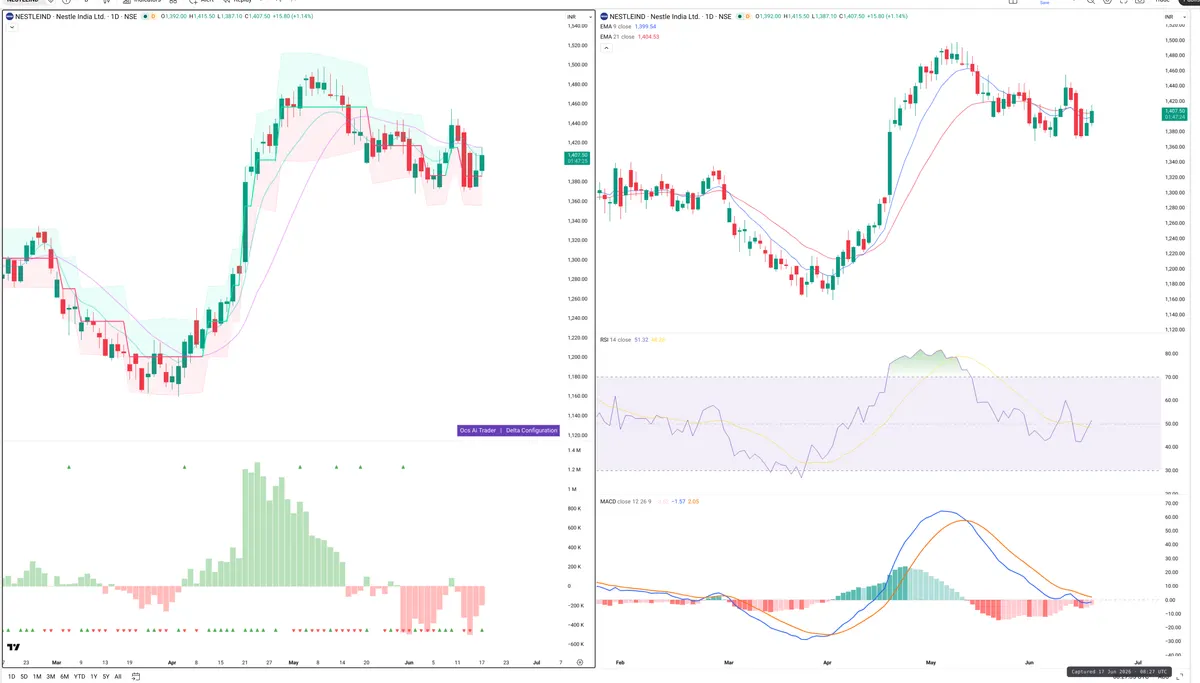Select the 5D time range
This screenshot has height=683, width=1200.
point(24,677)
